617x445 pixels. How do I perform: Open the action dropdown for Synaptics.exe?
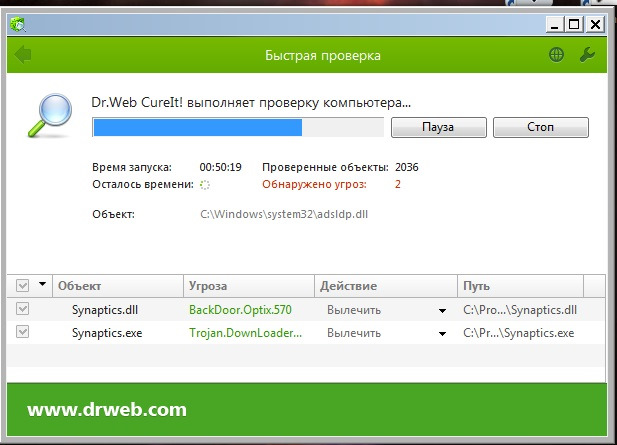442,334
